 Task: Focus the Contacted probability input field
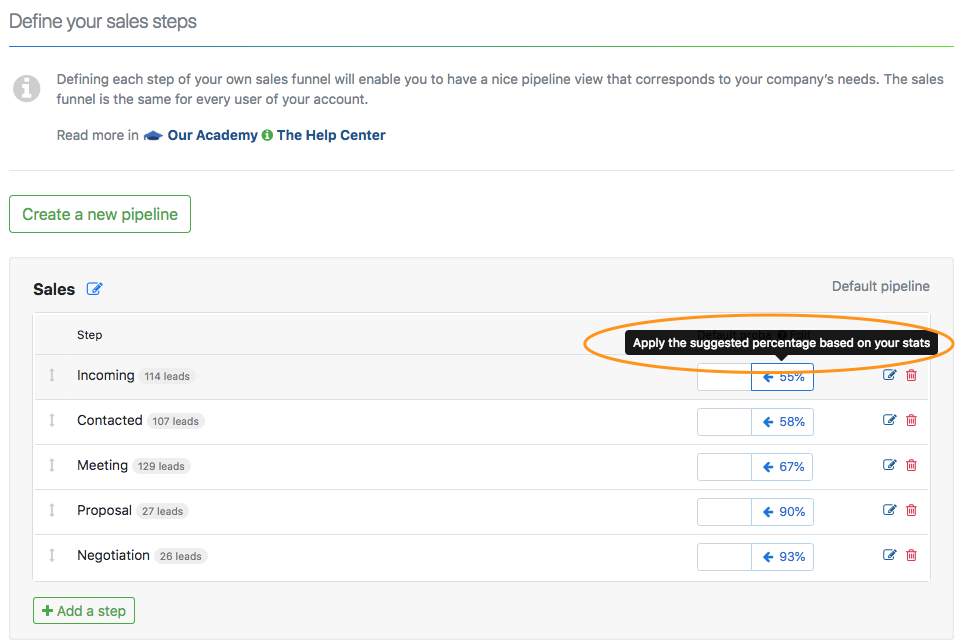[724, 422]
